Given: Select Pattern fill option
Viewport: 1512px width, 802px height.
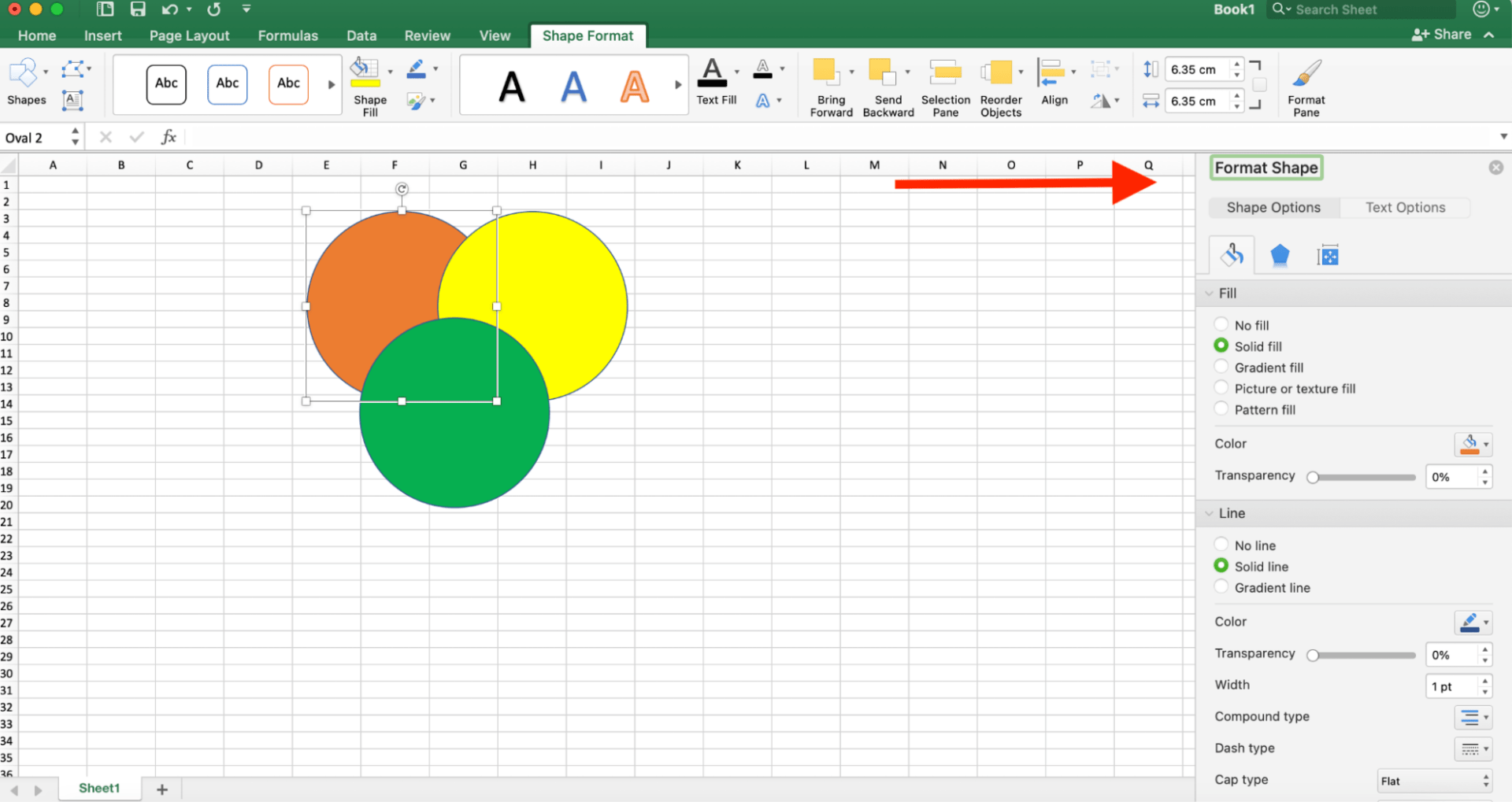Looking at the screenshot, I should (x=1221, y=408).
